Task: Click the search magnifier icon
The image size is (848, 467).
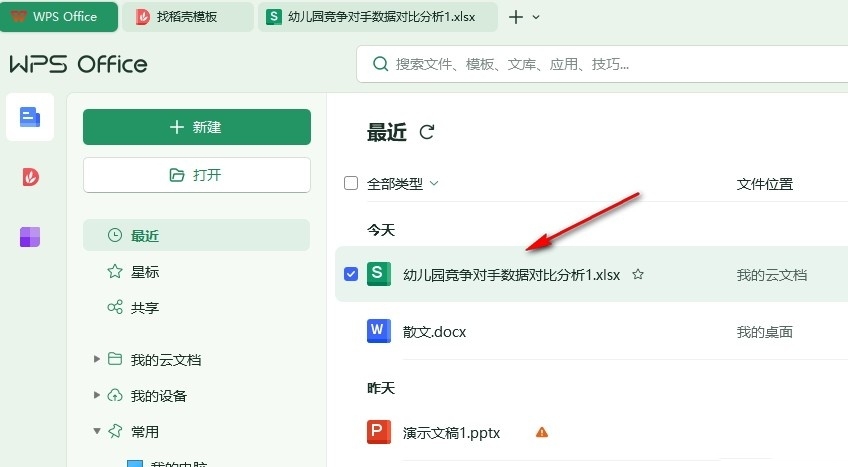Action: pos(381,64)
